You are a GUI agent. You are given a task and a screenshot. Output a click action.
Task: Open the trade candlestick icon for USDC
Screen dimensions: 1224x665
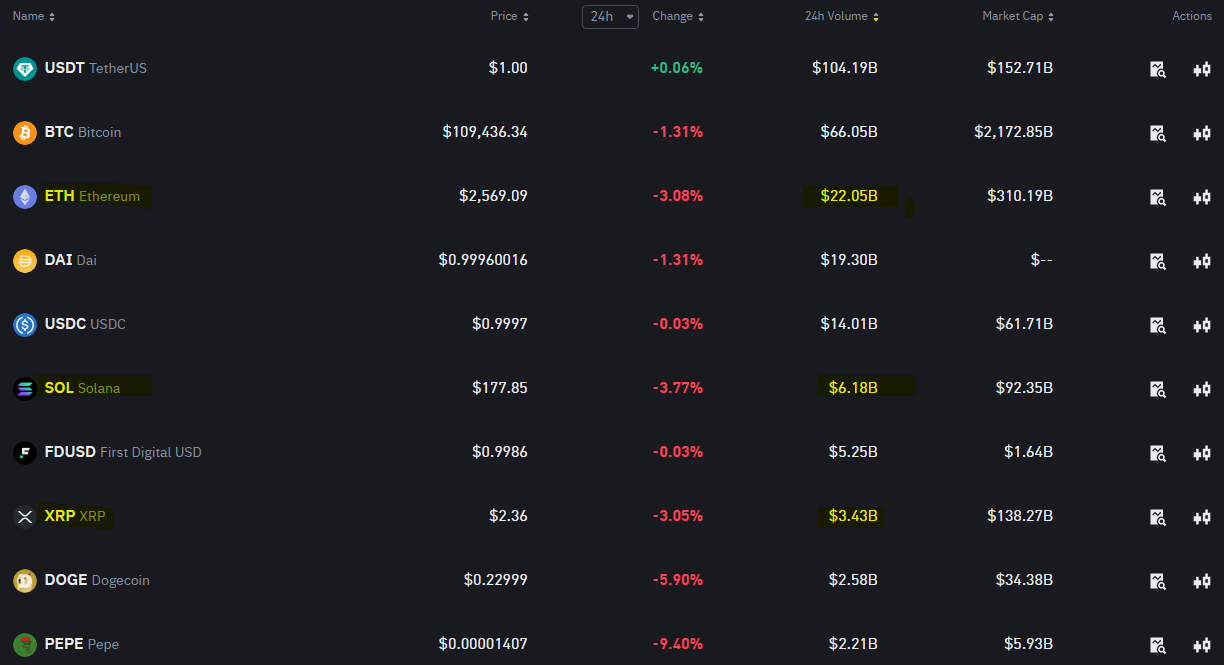click(1202, 325)
